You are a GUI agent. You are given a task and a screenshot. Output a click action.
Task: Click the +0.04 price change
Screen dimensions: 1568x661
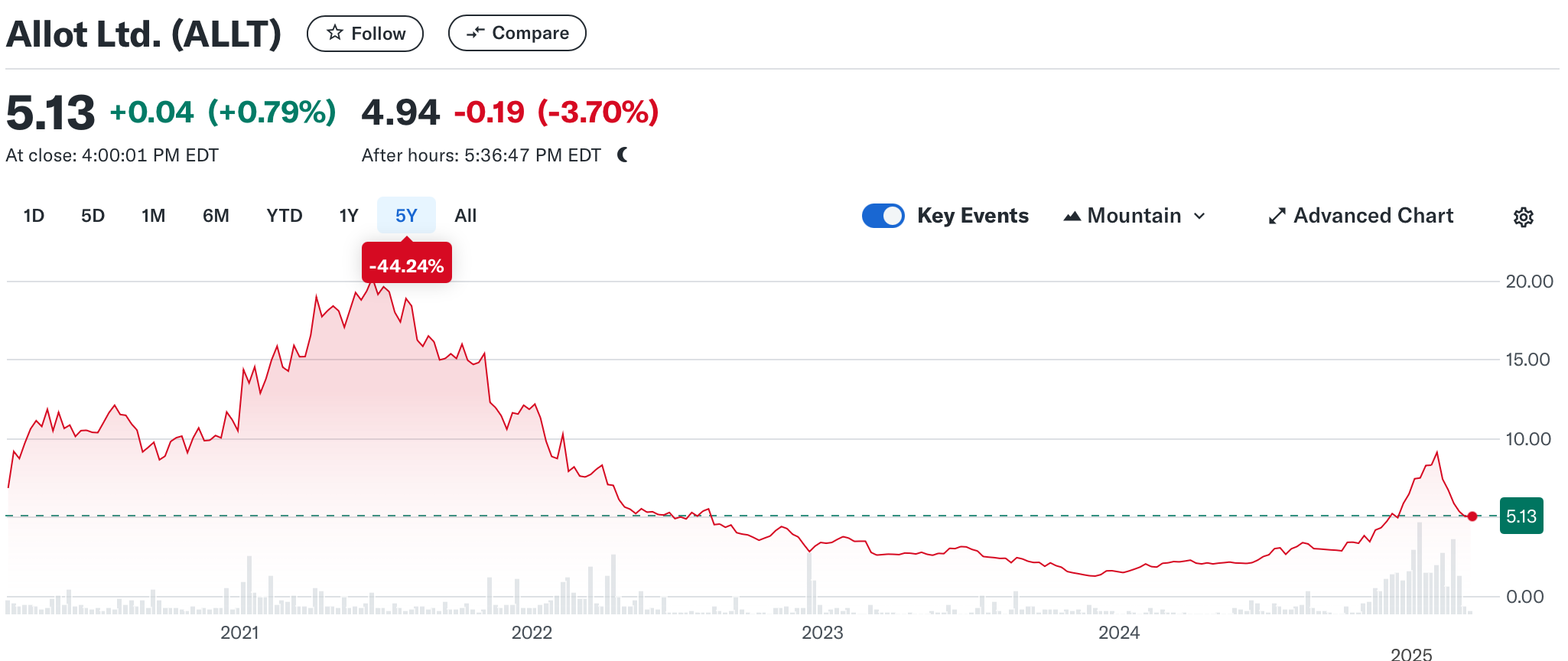[x=152, y=112]
